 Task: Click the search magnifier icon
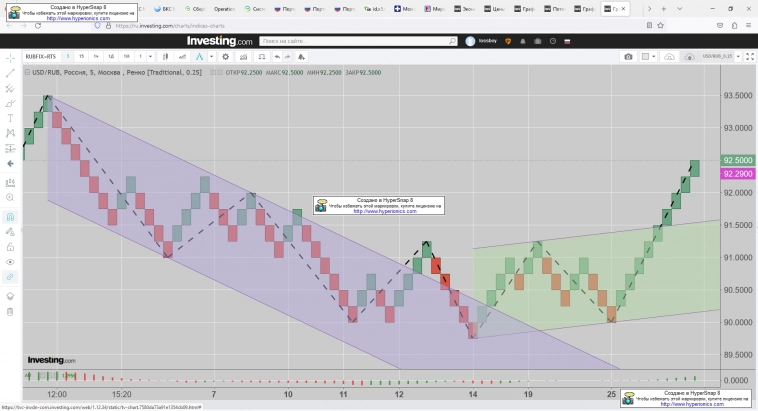coord(452,41)
